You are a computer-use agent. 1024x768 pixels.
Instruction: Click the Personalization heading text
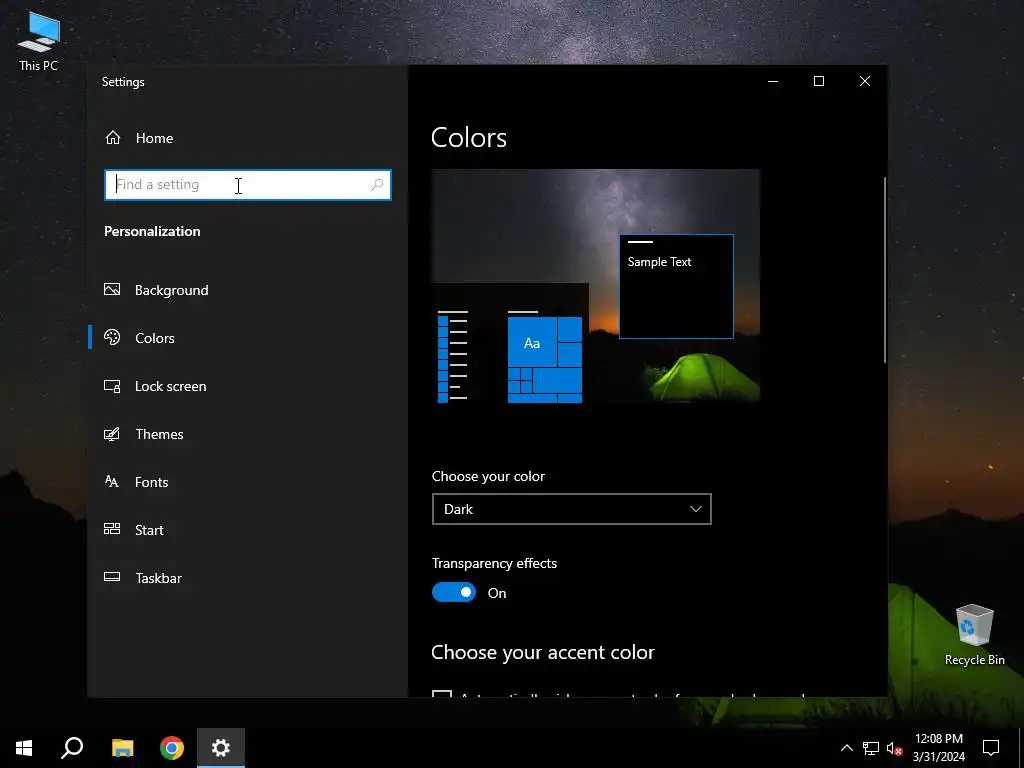tap(152, 231)
